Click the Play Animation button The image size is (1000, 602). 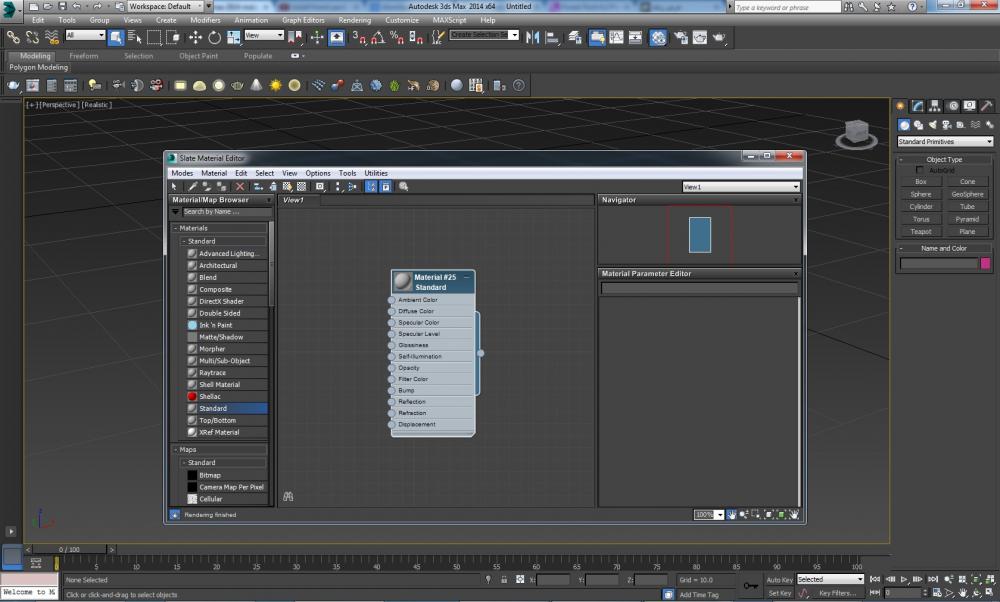click(904, 579)
